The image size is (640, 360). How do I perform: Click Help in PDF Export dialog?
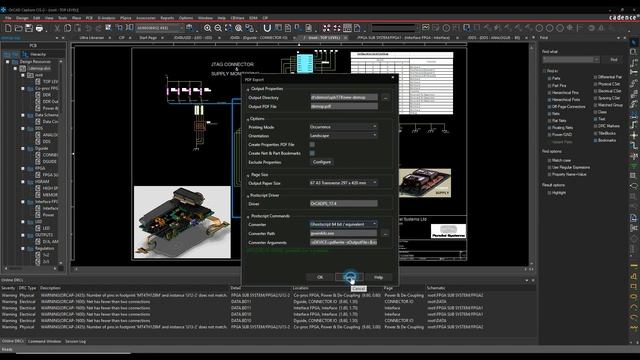378,277
